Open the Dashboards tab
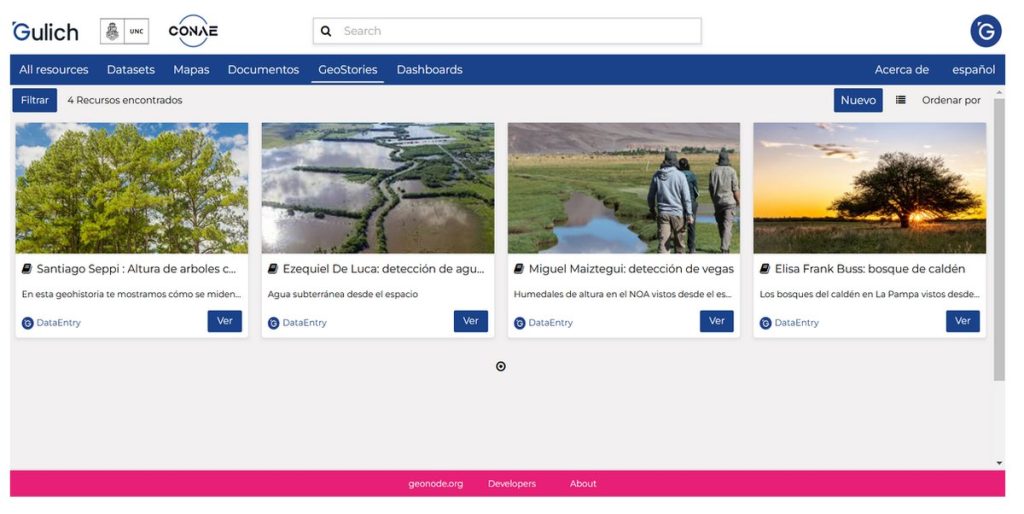The image size is (1024, 514). pyautogui.click(x=429, y=69)
